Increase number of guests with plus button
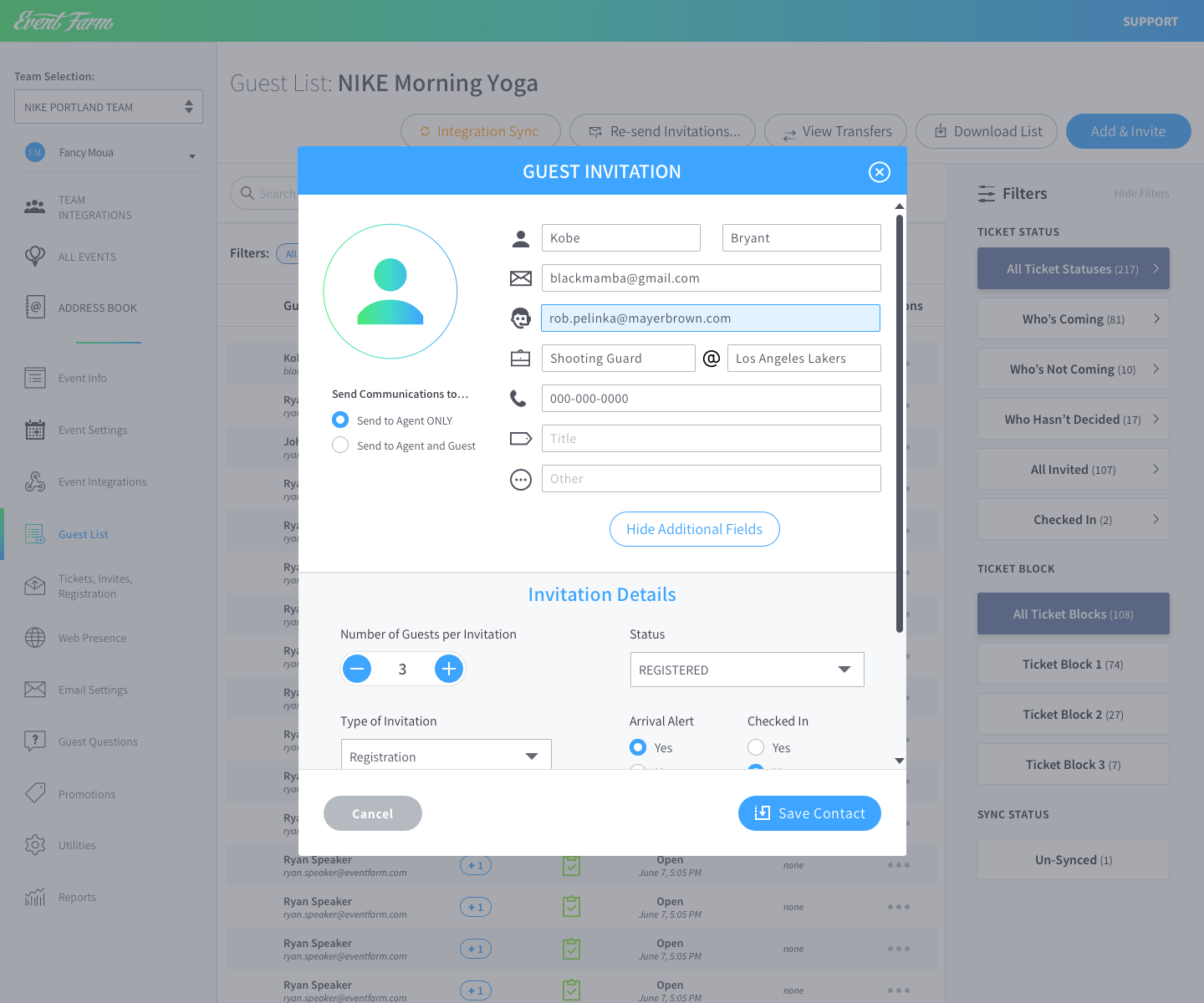The height and width of the screenshot is (1003, 1204). pos(449,669)
